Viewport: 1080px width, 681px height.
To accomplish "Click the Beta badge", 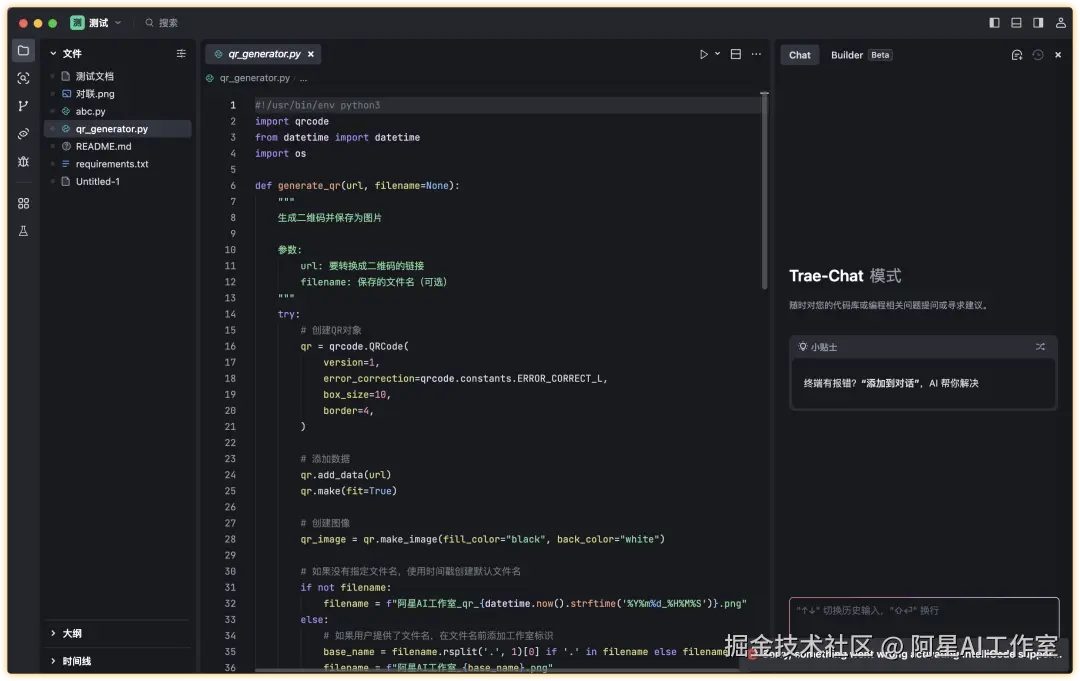I will (880, 55).
